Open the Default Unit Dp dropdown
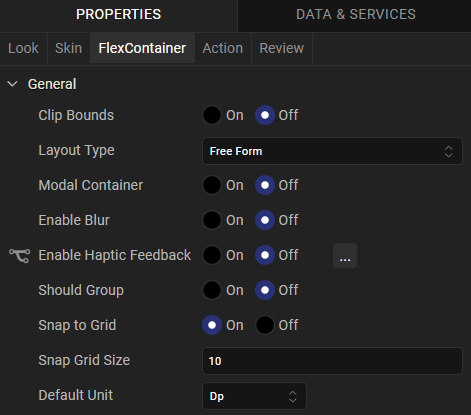The width and height of the screenshot is (471, 415). (x=254, y=396)
